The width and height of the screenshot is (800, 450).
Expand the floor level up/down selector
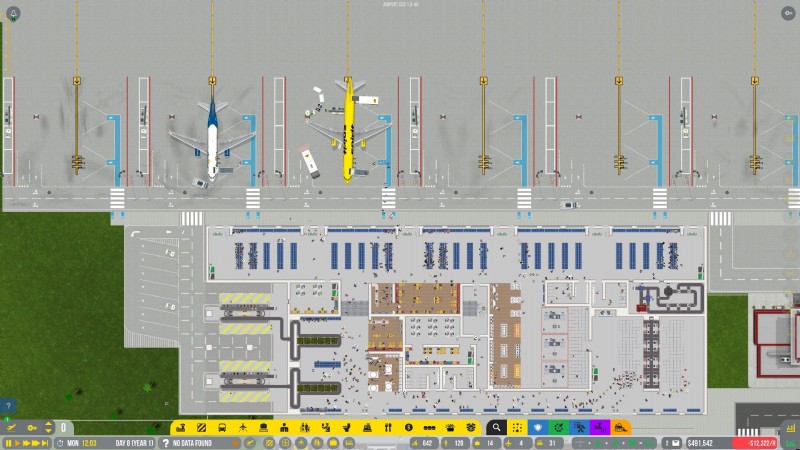coord(48,427)
